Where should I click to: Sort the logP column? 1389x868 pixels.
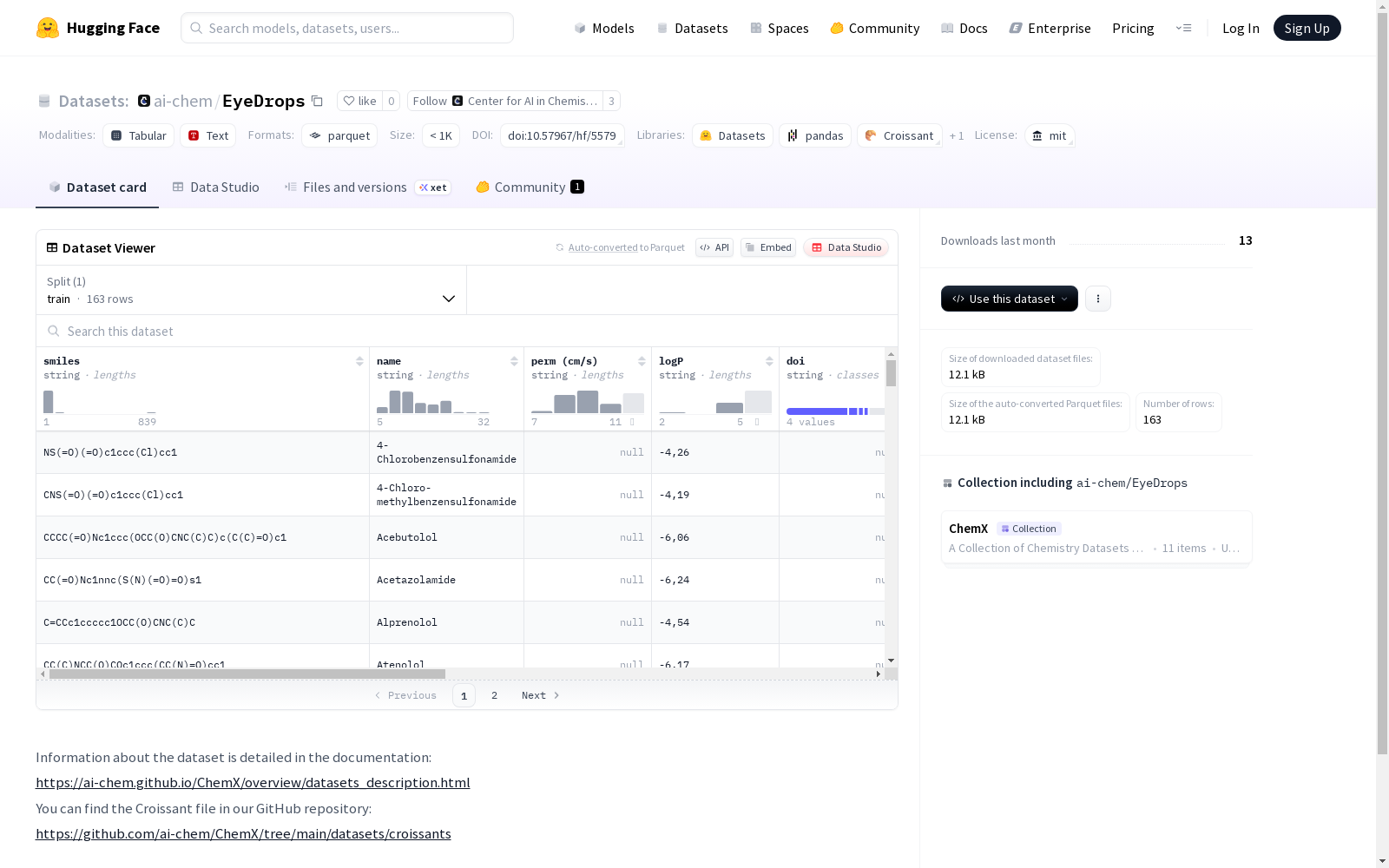click(x=769, y=361)
